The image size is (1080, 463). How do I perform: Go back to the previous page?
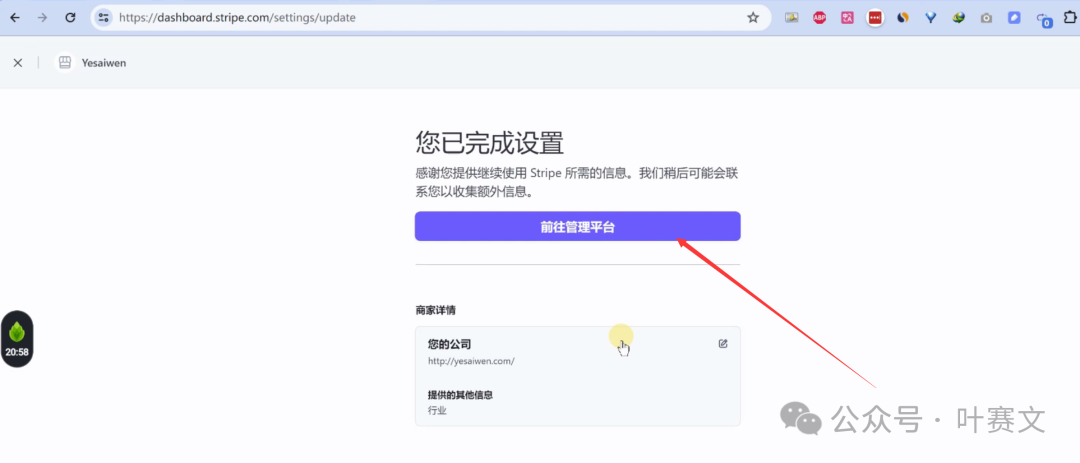[15, 17]
